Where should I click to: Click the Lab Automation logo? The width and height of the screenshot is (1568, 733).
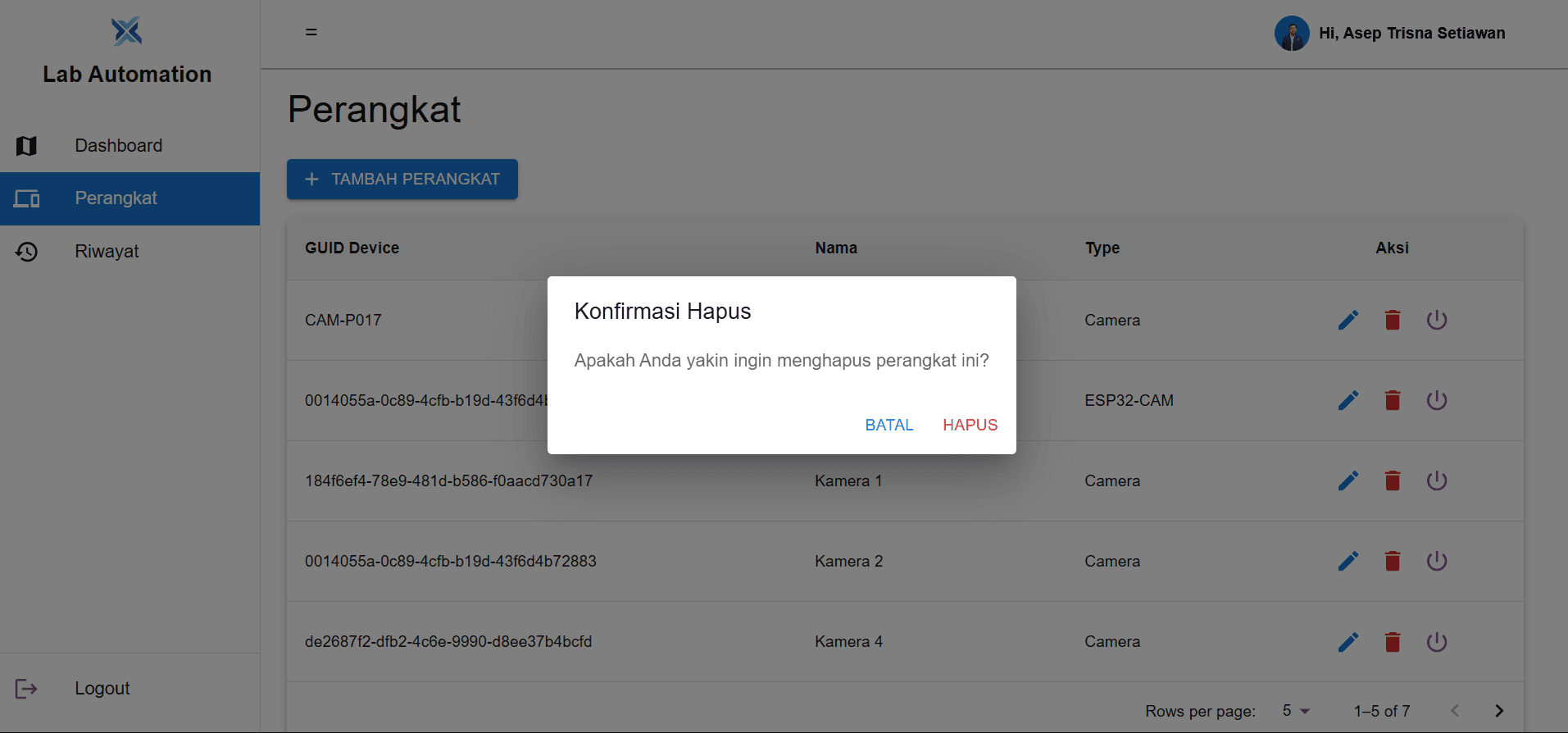127,31
